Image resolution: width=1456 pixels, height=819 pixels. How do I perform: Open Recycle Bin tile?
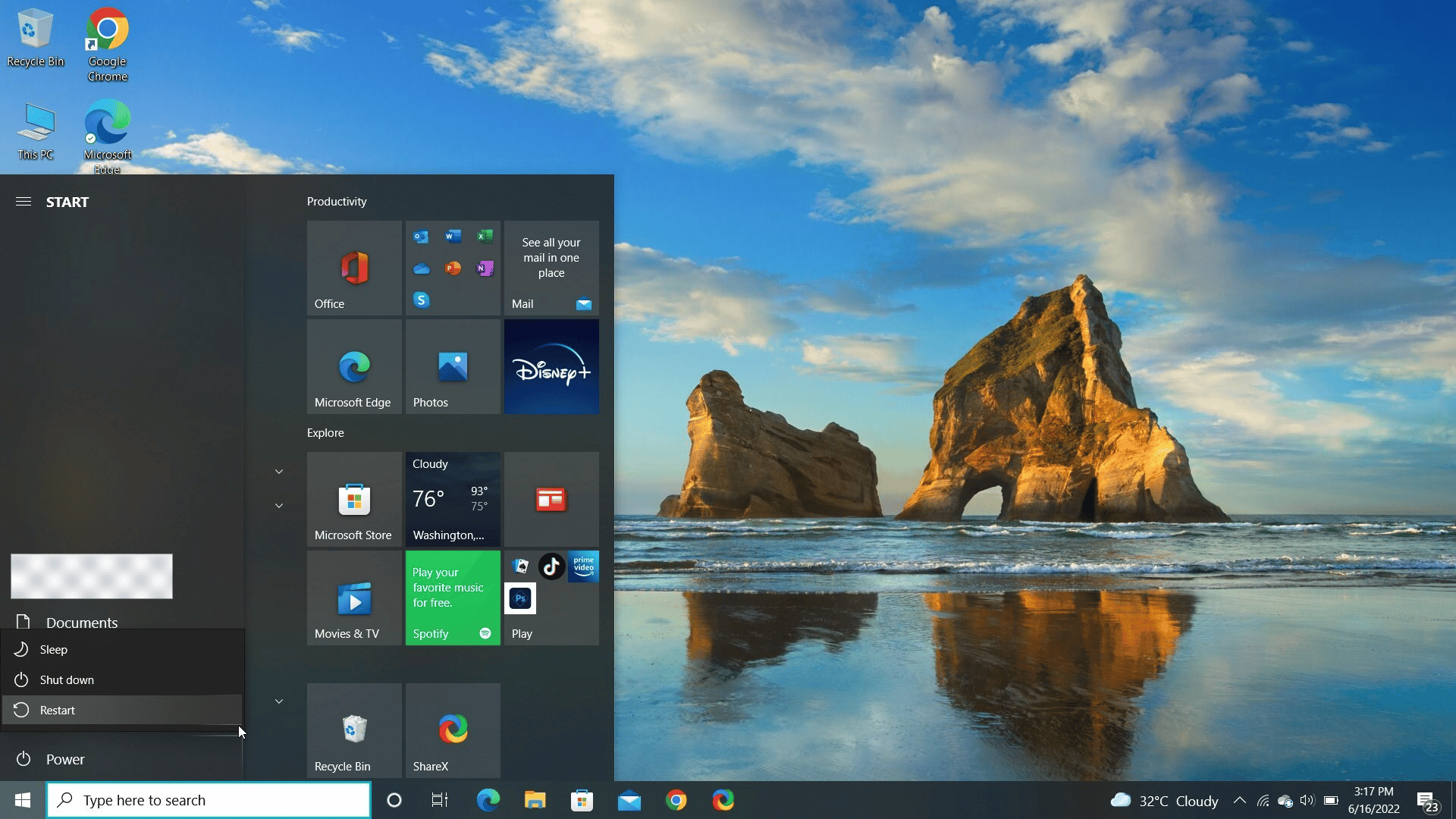354,730
